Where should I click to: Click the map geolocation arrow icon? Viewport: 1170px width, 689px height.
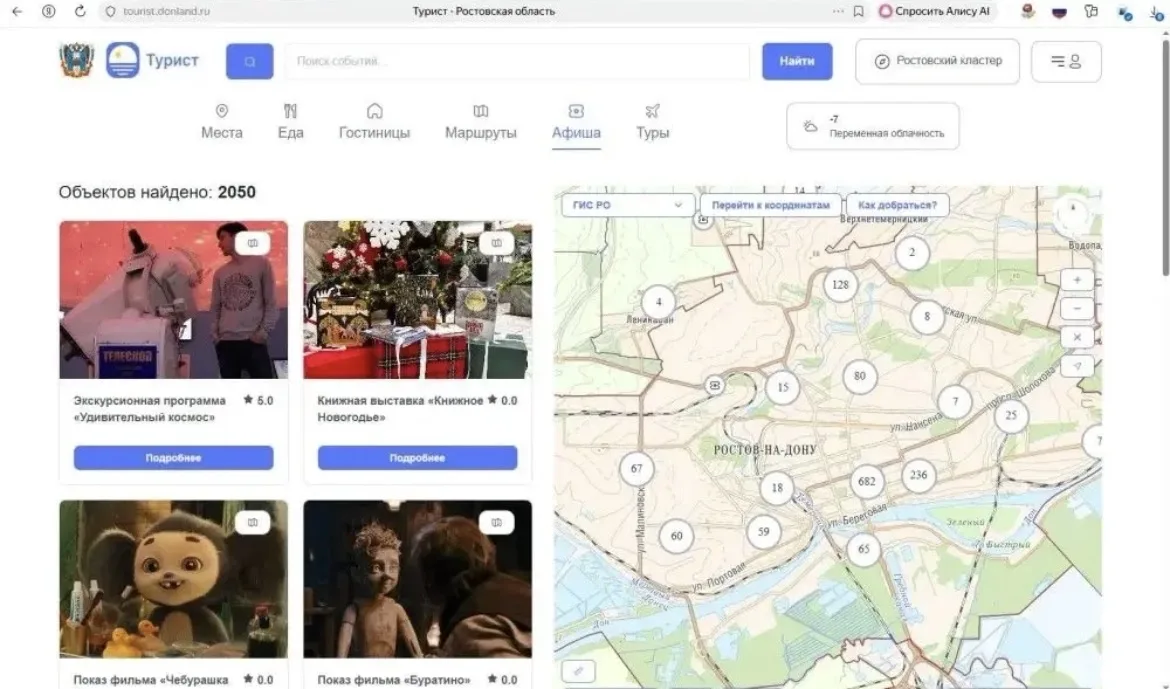click(x=1077, y=367)
